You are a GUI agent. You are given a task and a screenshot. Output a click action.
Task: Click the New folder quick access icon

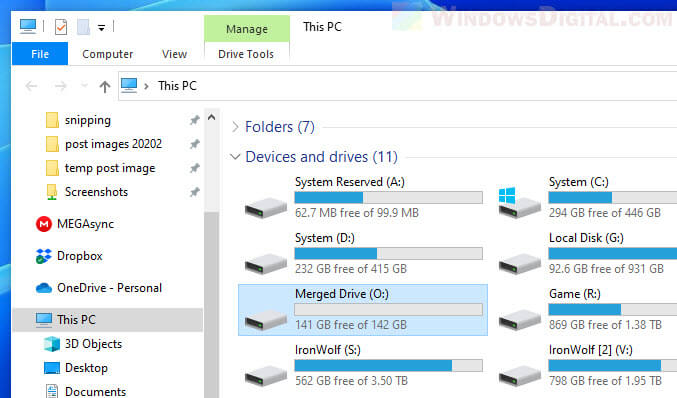tap(83, 27)
